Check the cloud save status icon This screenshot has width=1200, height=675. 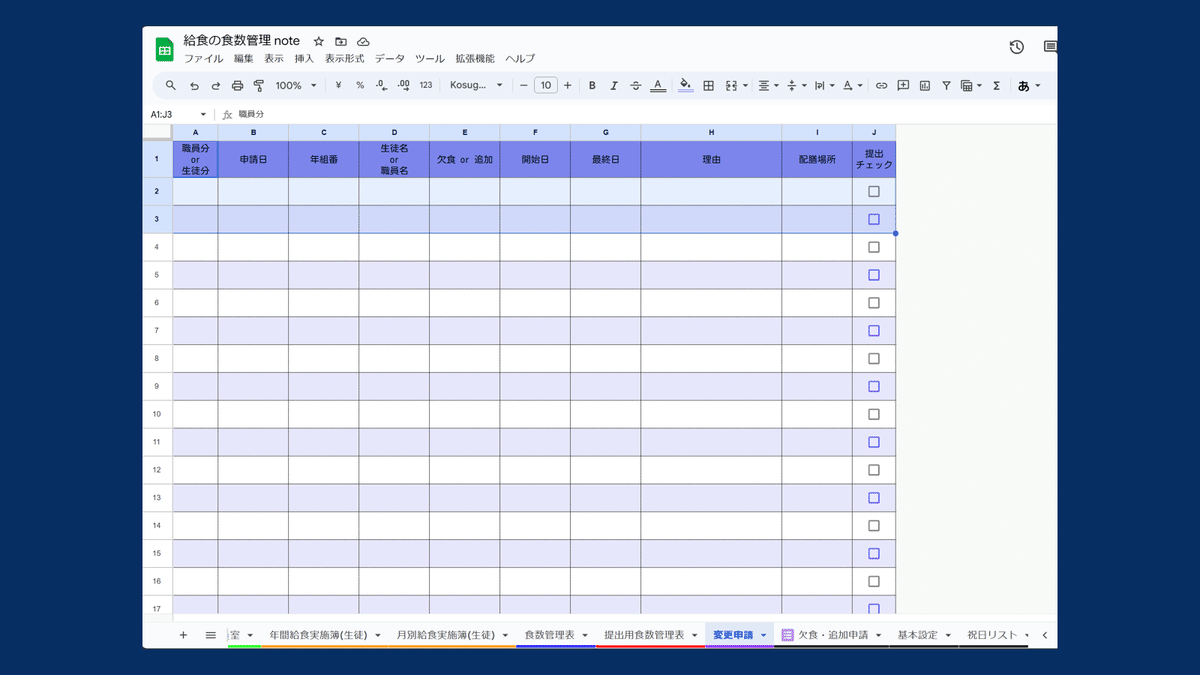[363, 41]
